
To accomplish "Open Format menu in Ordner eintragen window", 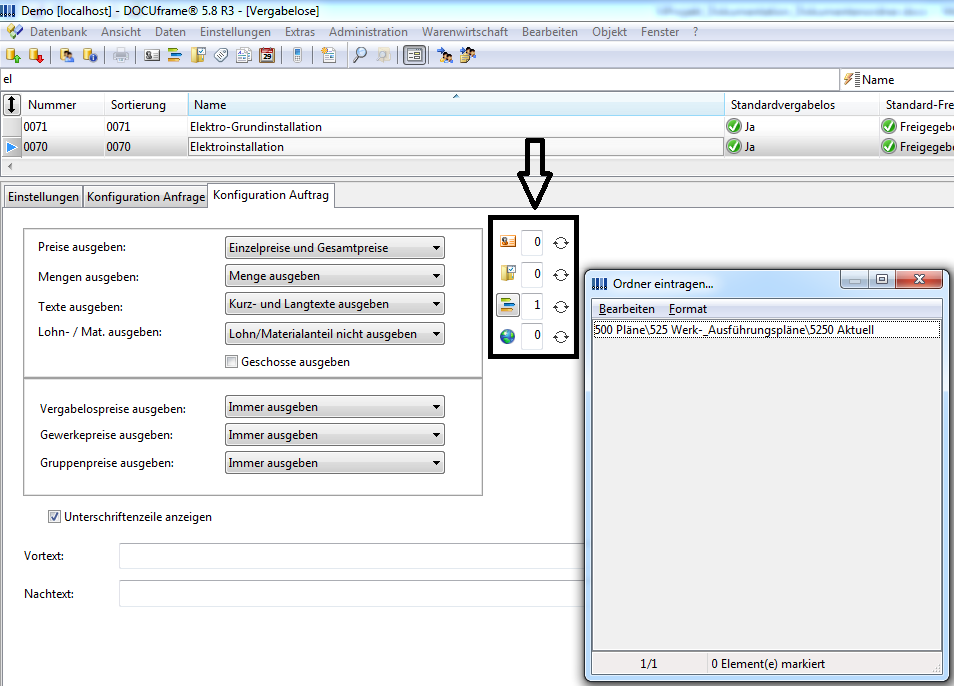I will click(x=688, y=309).
